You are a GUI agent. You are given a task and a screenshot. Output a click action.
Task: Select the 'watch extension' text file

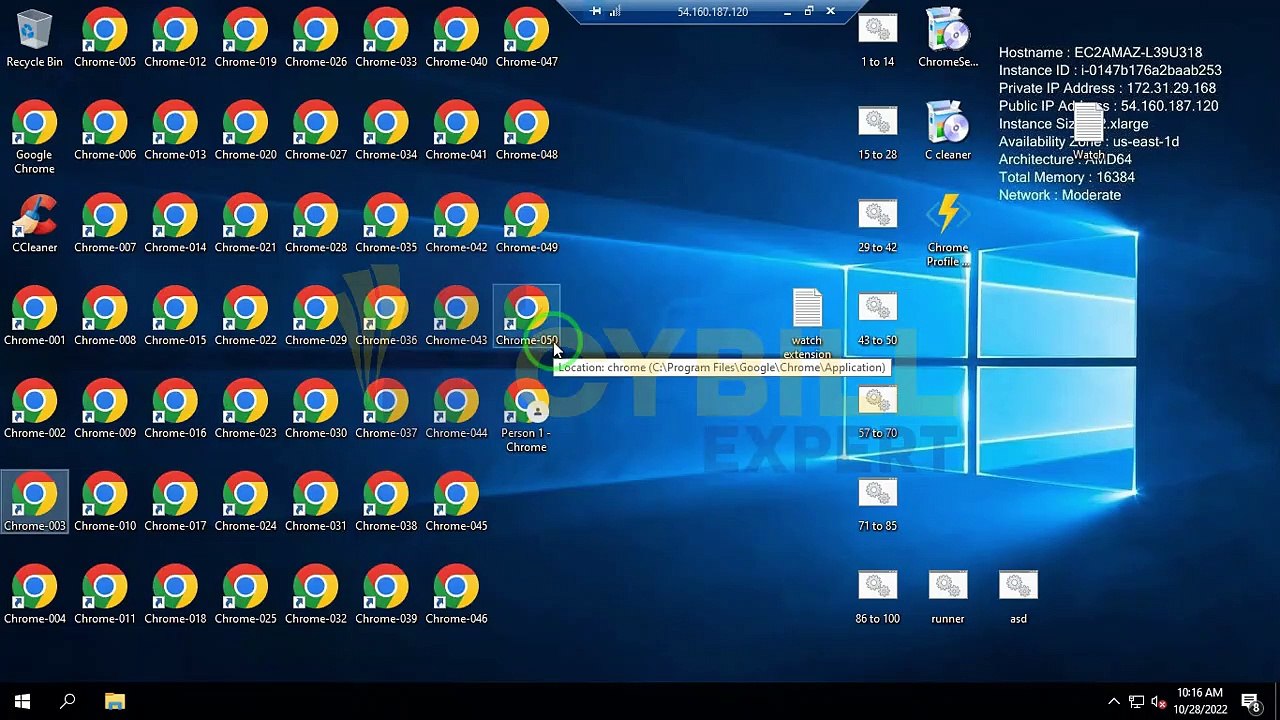tap(807, 324)
